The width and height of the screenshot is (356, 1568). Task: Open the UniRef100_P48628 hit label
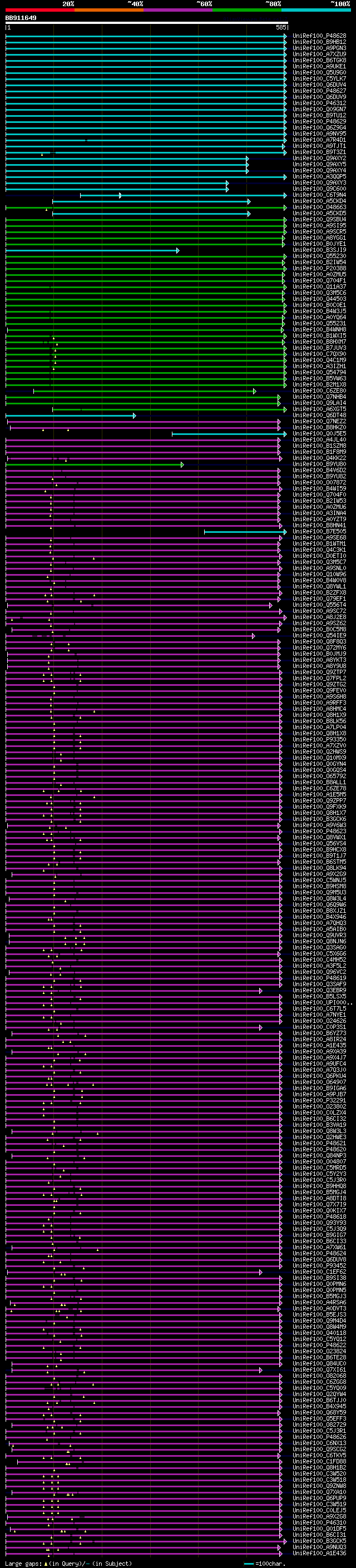click(x=319, y=36)
